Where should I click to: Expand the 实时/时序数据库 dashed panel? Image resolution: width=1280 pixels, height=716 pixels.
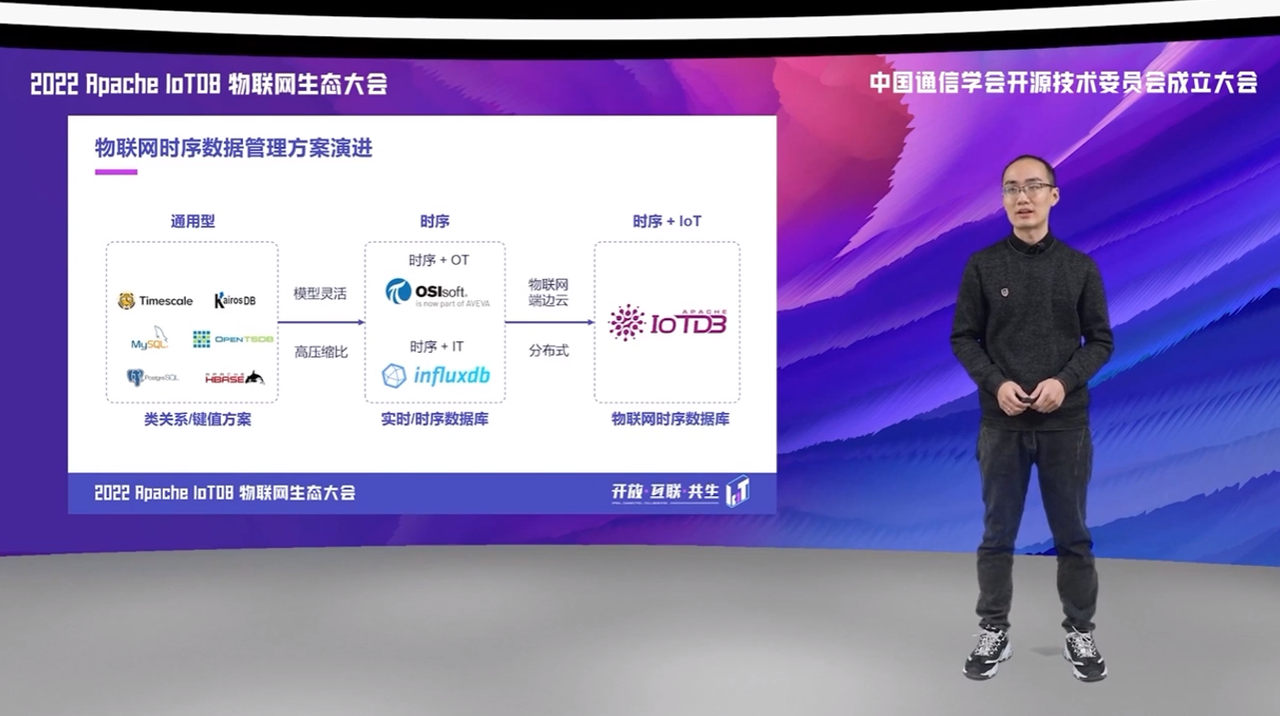[x=437, y=320]
